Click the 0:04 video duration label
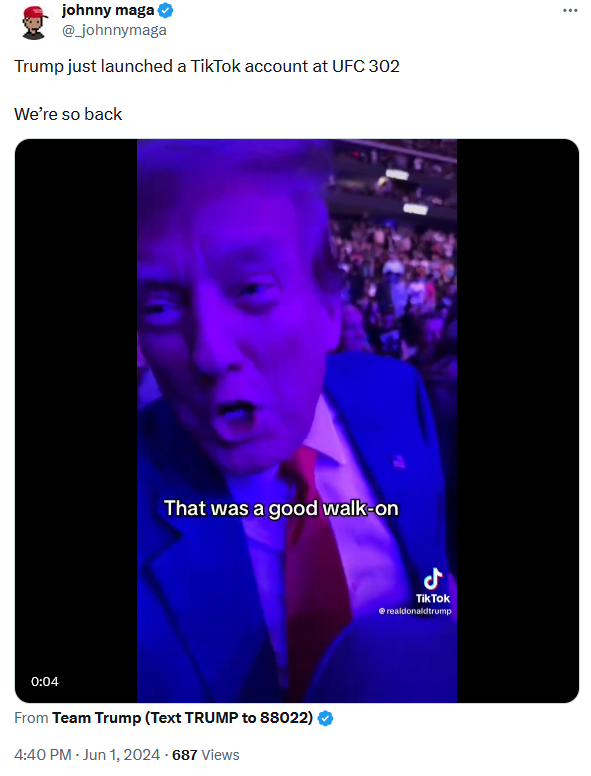The image size is (591, 776). (x=45, y=681)
